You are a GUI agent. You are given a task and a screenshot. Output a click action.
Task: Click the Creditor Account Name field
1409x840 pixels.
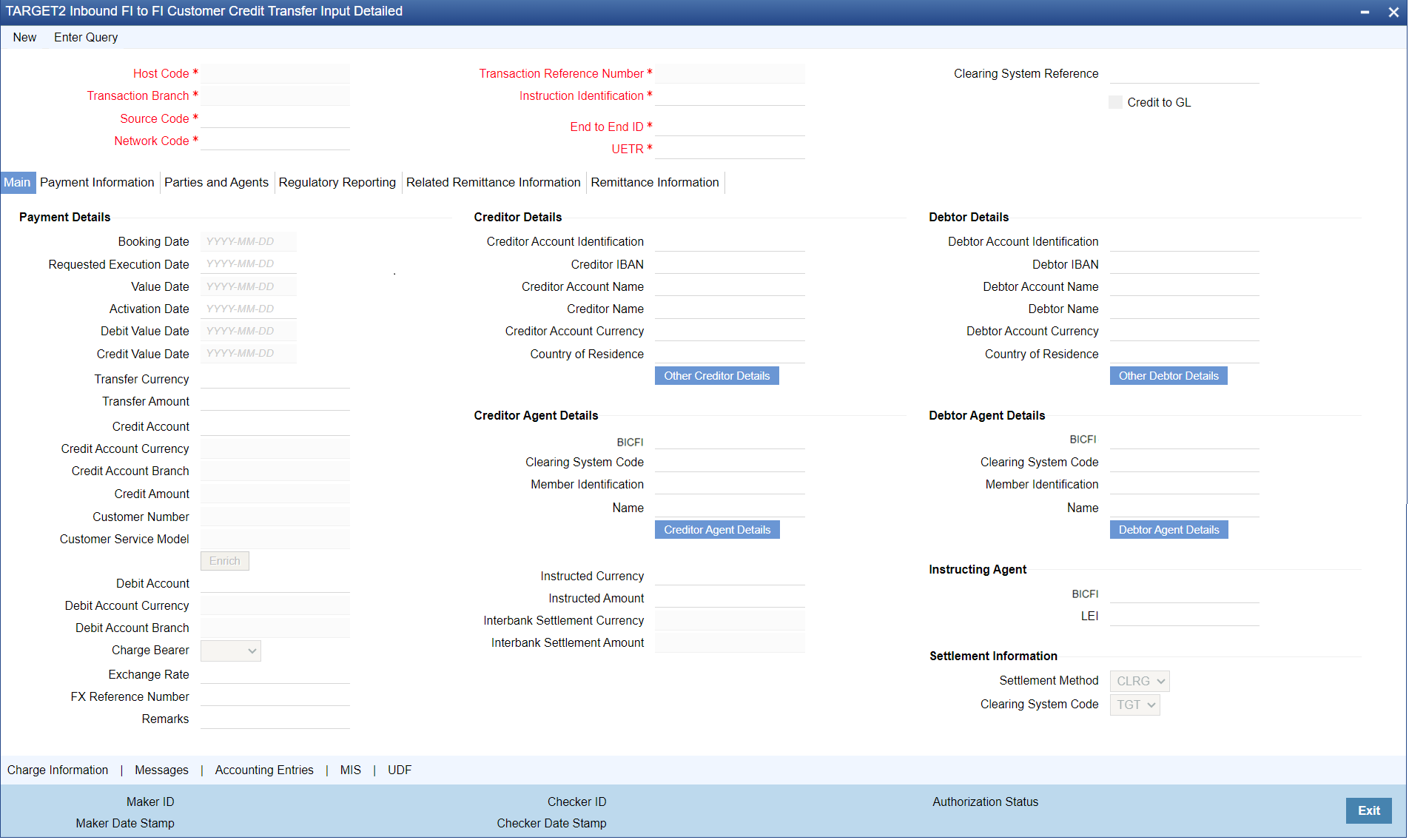(730, 286)
